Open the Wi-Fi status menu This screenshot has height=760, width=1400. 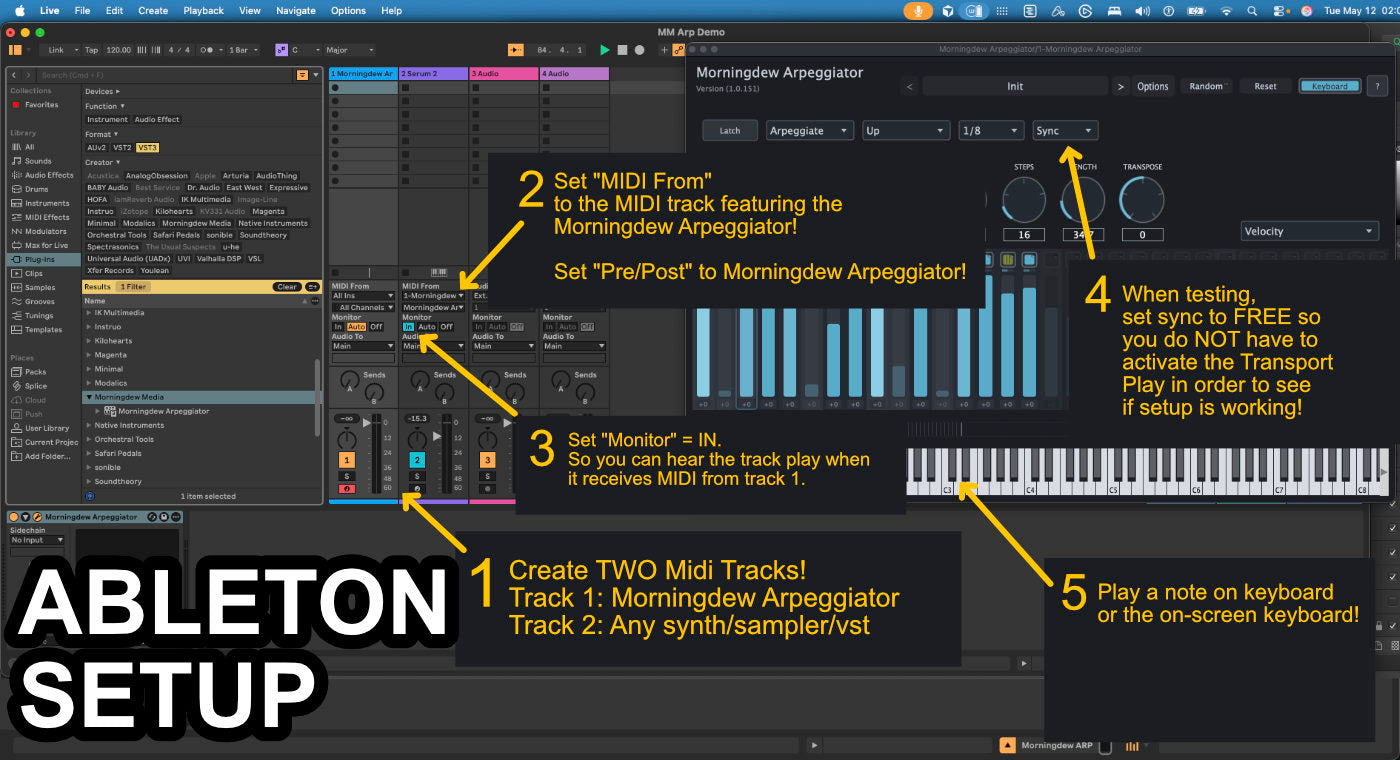pyautogui.click(x=1226, y=11)
